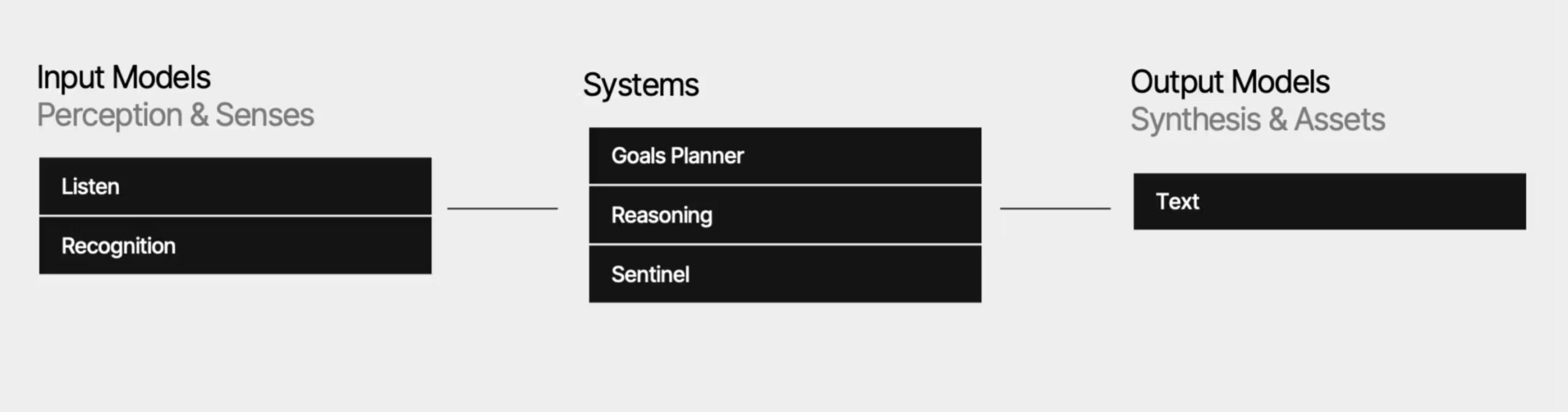This screenshot has height=412, width=1568.
Task: Click the word Assets in gray subtitle
Action: coord(1340,119)
